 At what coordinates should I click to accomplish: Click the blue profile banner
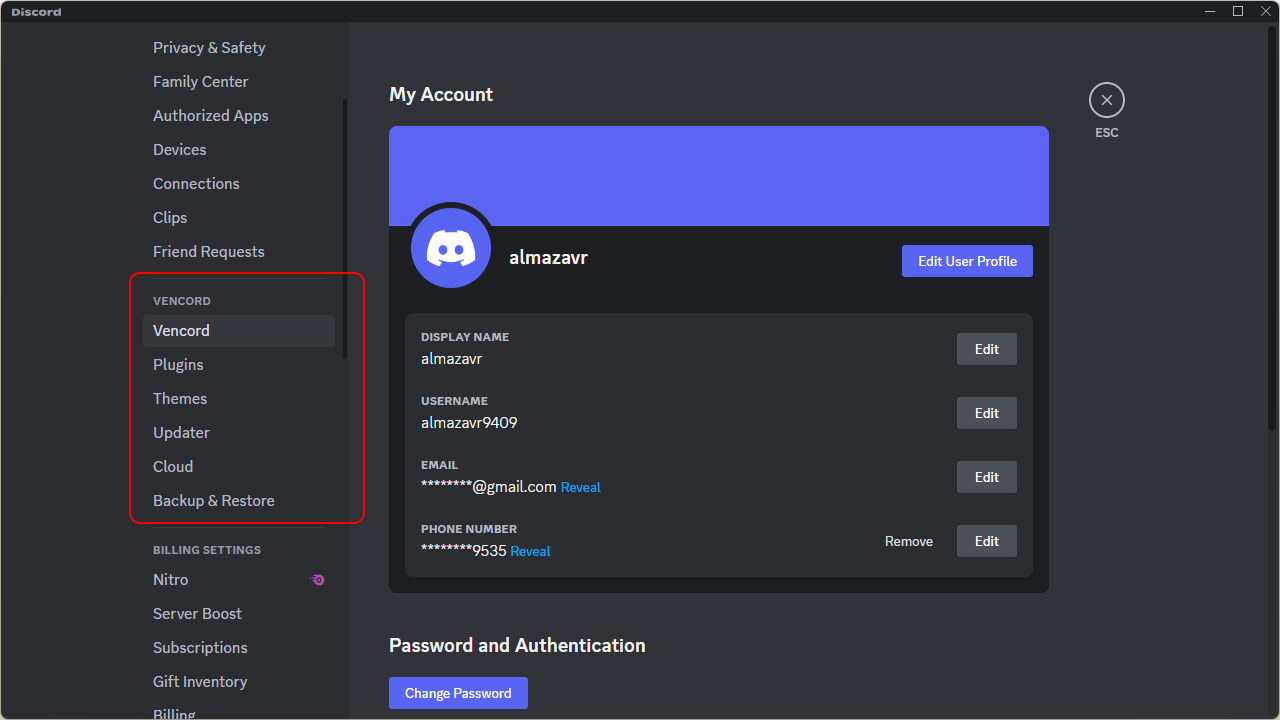coord(719,176)
